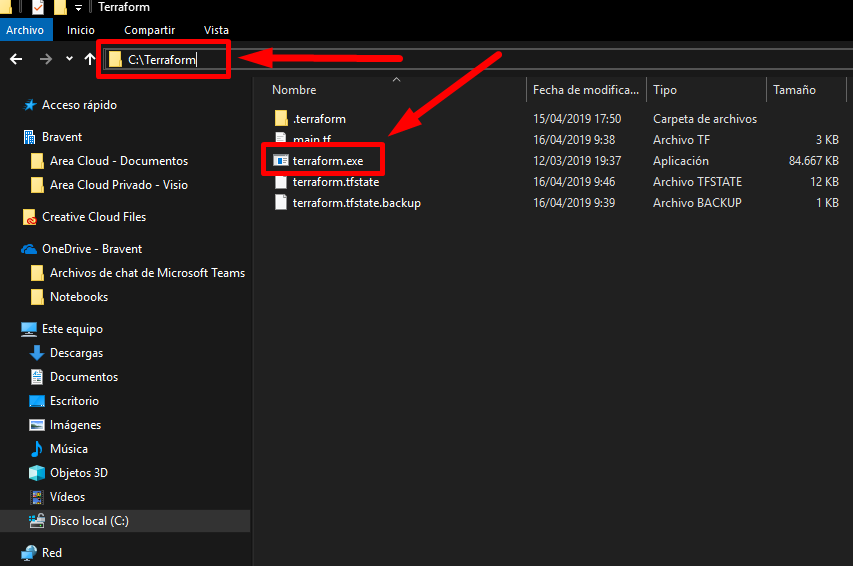Click the C:\Terraform address bar
Screen dimensions: 853x566
point(162,59)
